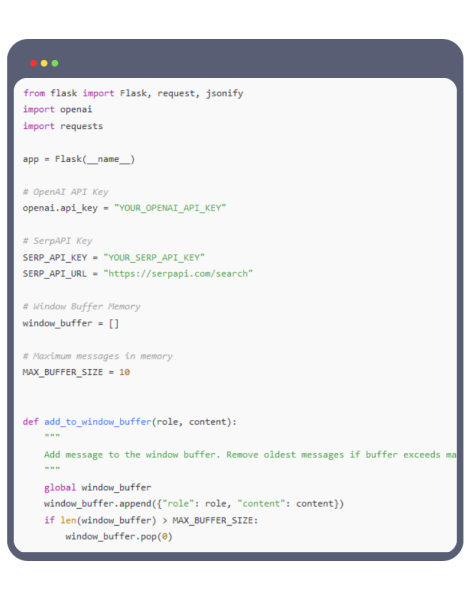
Task: Click the MAX_BUFFER_SIZE value 10
Action: pyautogui.click(x=124, y=372)
